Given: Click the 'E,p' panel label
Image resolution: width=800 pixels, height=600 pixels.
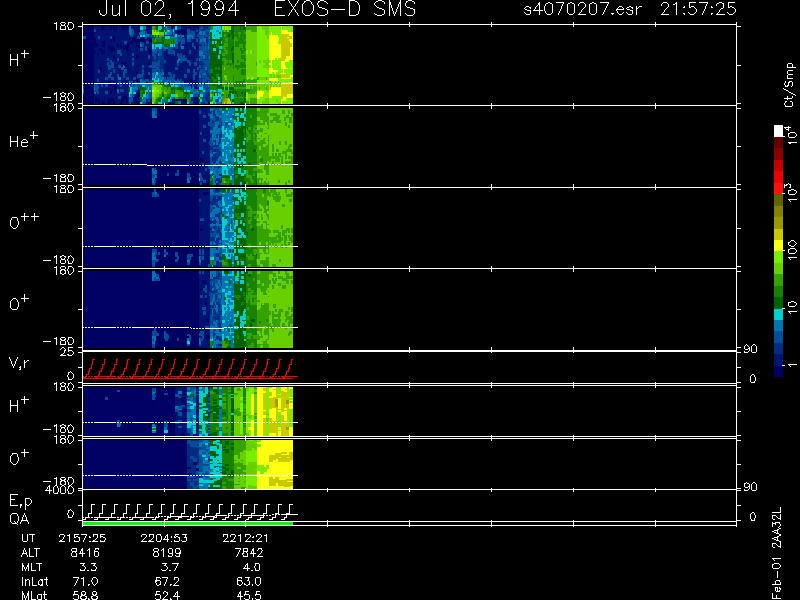Looking at the screenshot, I should [x=20, y=501].
